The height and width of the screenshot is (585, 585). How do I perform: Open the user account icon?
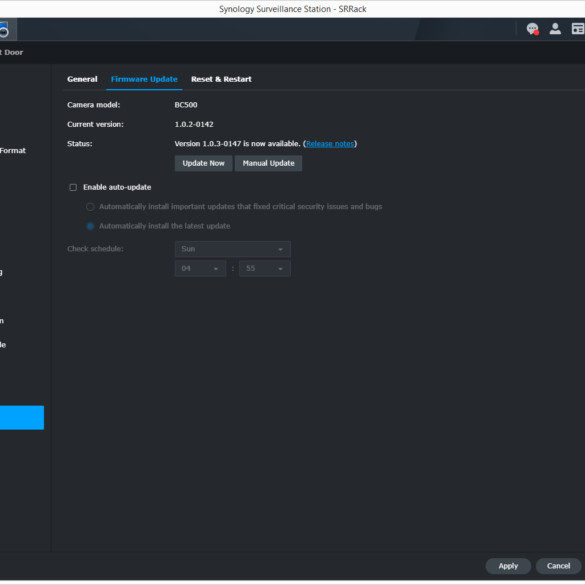click(x=555, y=29)
